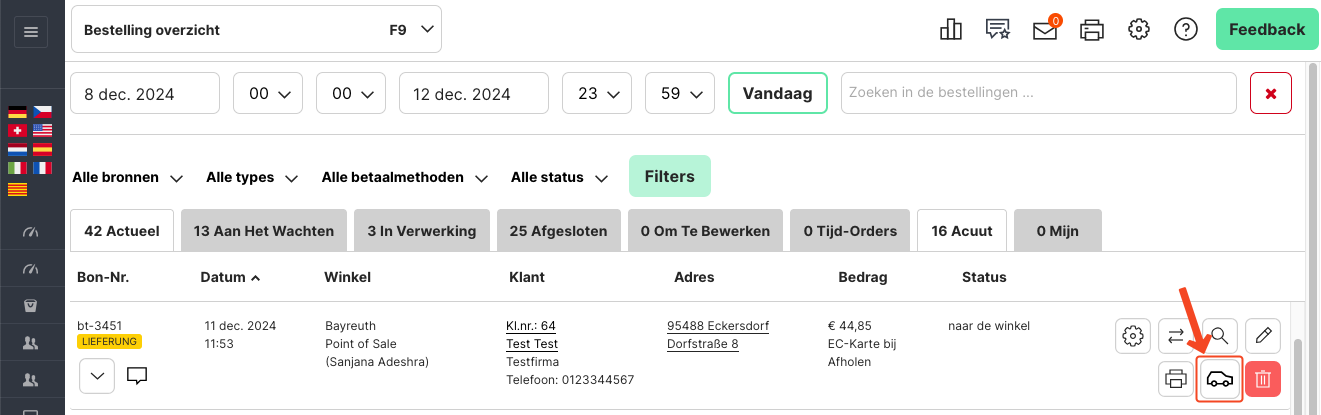Switch language using the US flag
This screenshot has width=1321, height=415.
(x=42, y=131)
